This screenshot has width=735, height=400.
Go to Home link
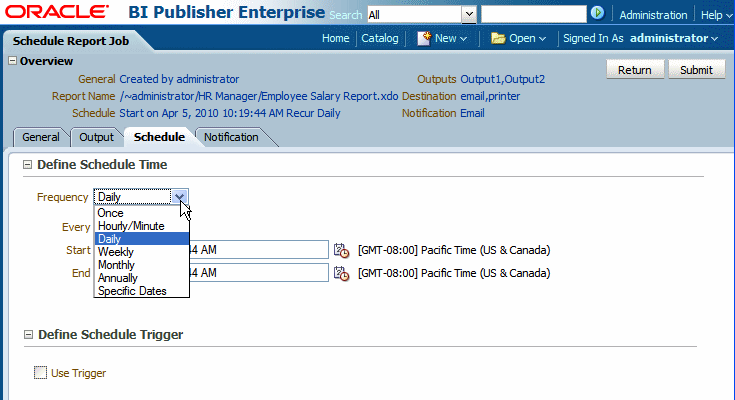(x=336, y=38)
